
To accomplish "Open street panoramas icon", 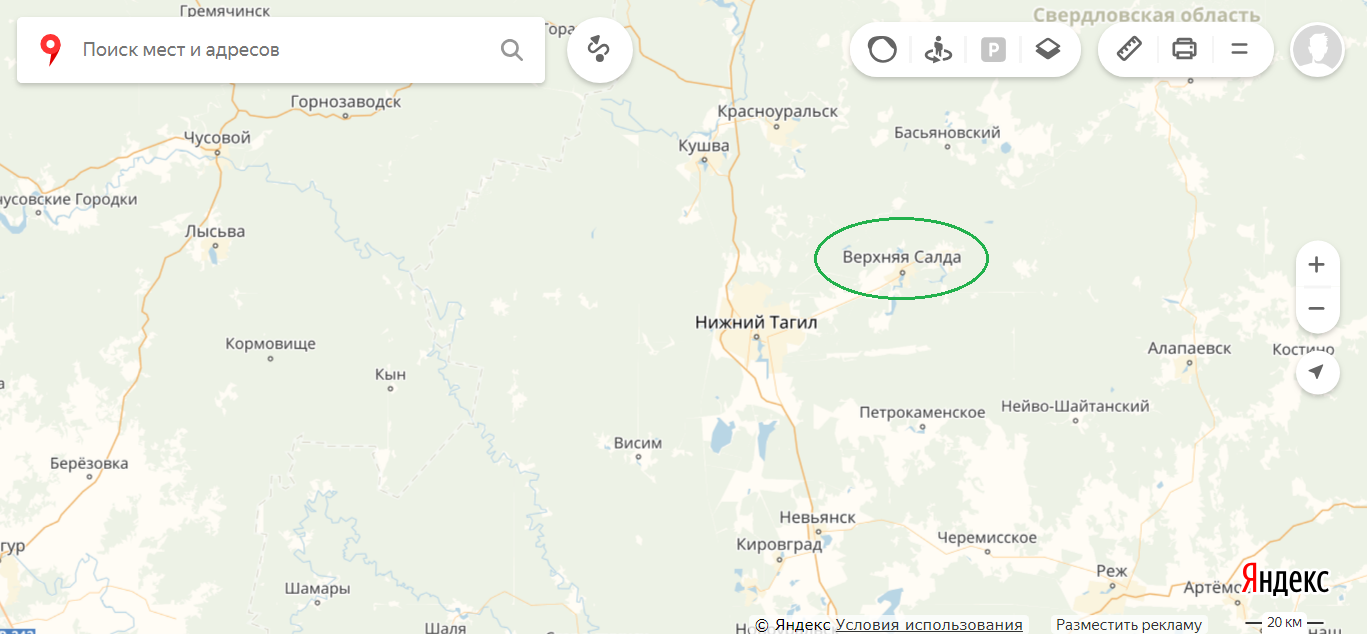I will 938,49.
